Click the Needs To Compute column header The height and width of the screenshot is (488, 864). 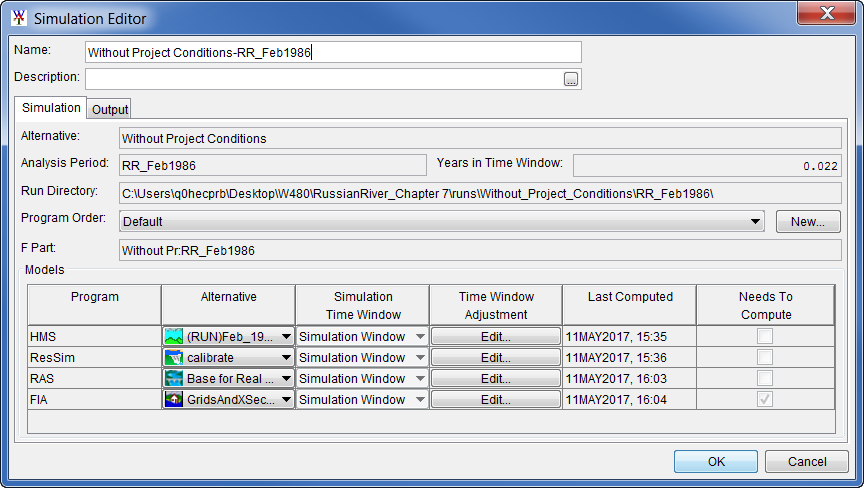click(x=765, y=305)
